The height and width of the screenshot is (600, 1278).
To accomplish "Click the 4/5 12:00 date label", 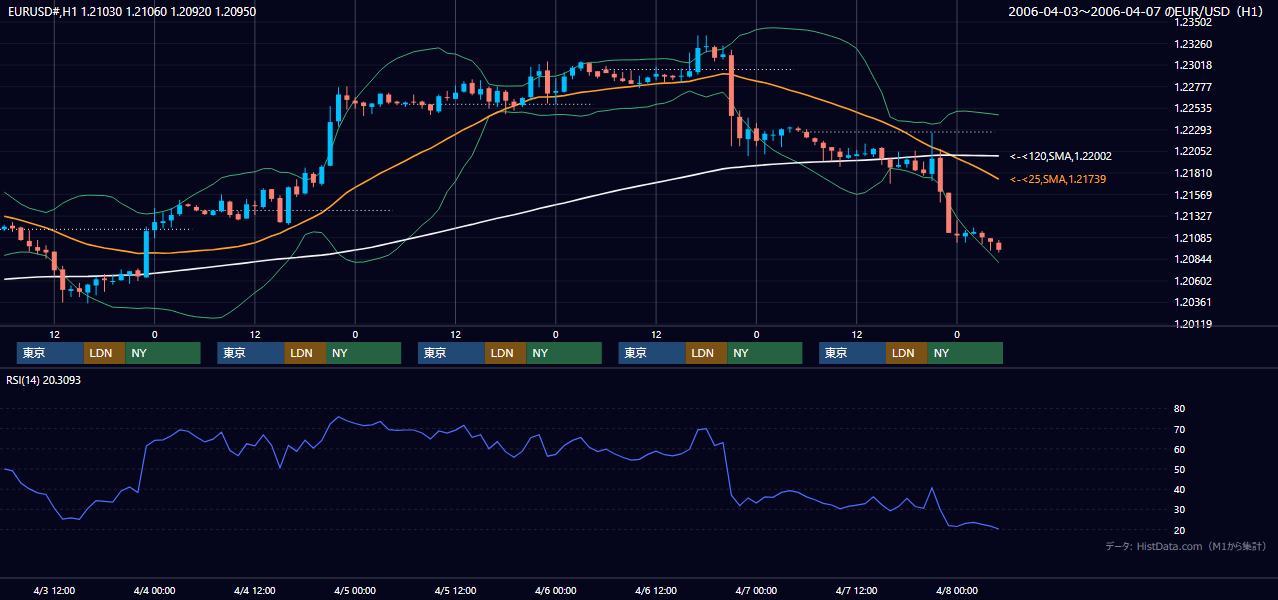I will 455,590.
